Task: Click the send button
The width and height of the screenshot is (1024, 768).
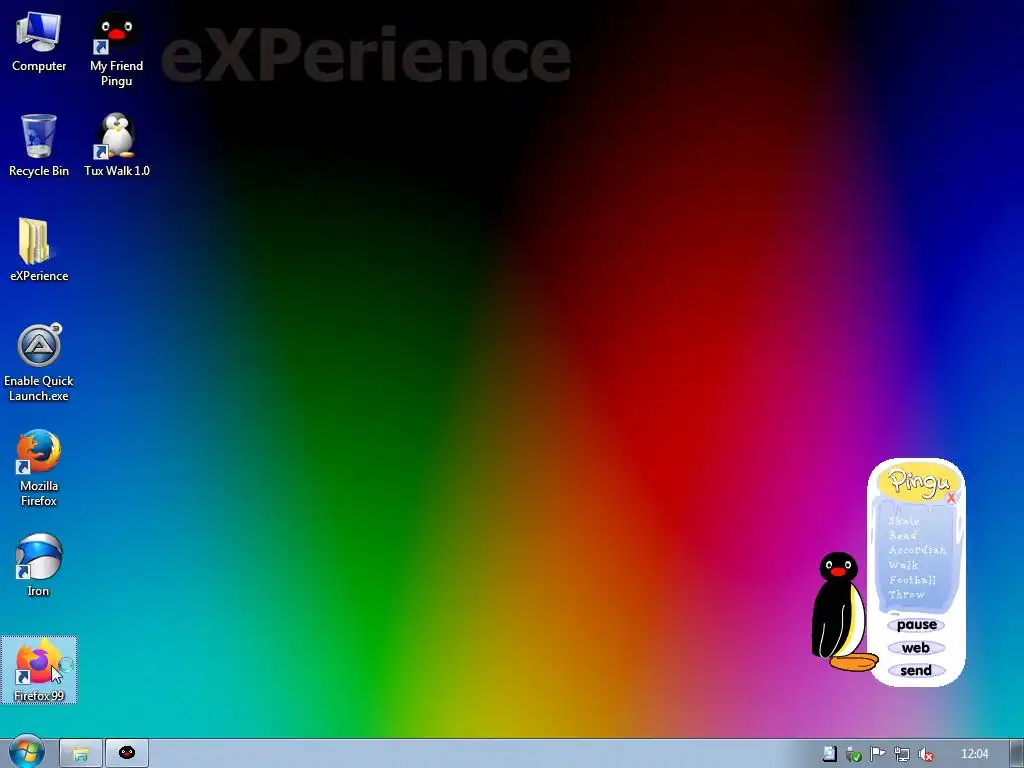Action: click(x=916, y=671)
